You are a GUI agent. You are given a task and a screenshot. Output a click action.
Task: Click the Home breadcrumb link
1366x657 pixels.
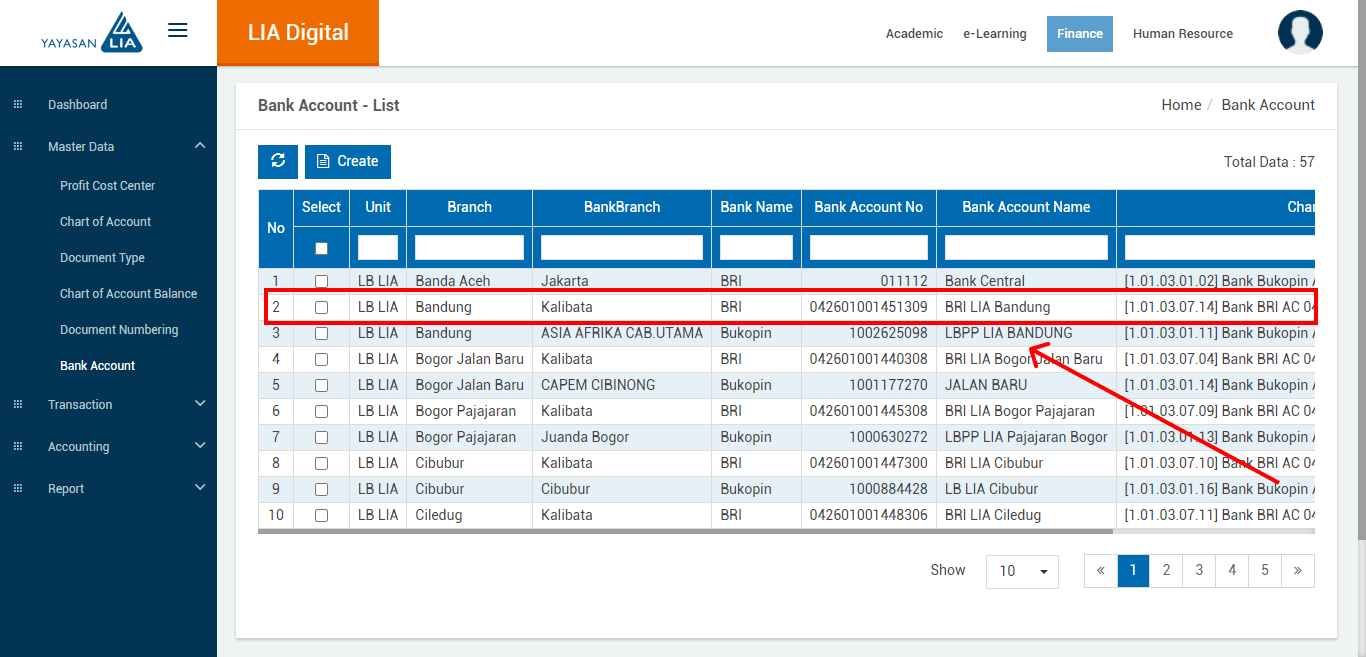(1181, 105)
